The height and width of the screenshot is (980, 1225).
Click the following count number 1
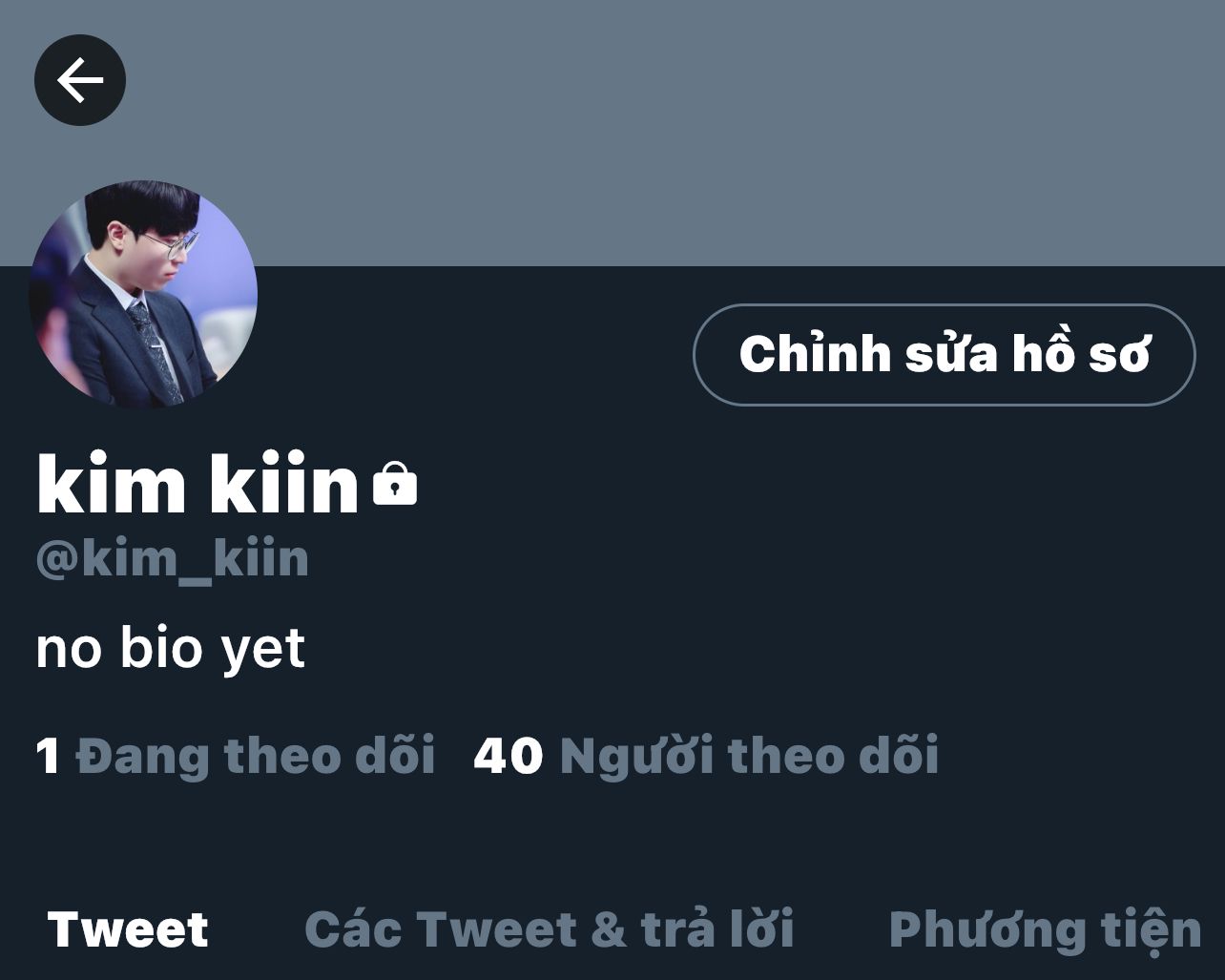pyautogui.click(x=48, y=757)
